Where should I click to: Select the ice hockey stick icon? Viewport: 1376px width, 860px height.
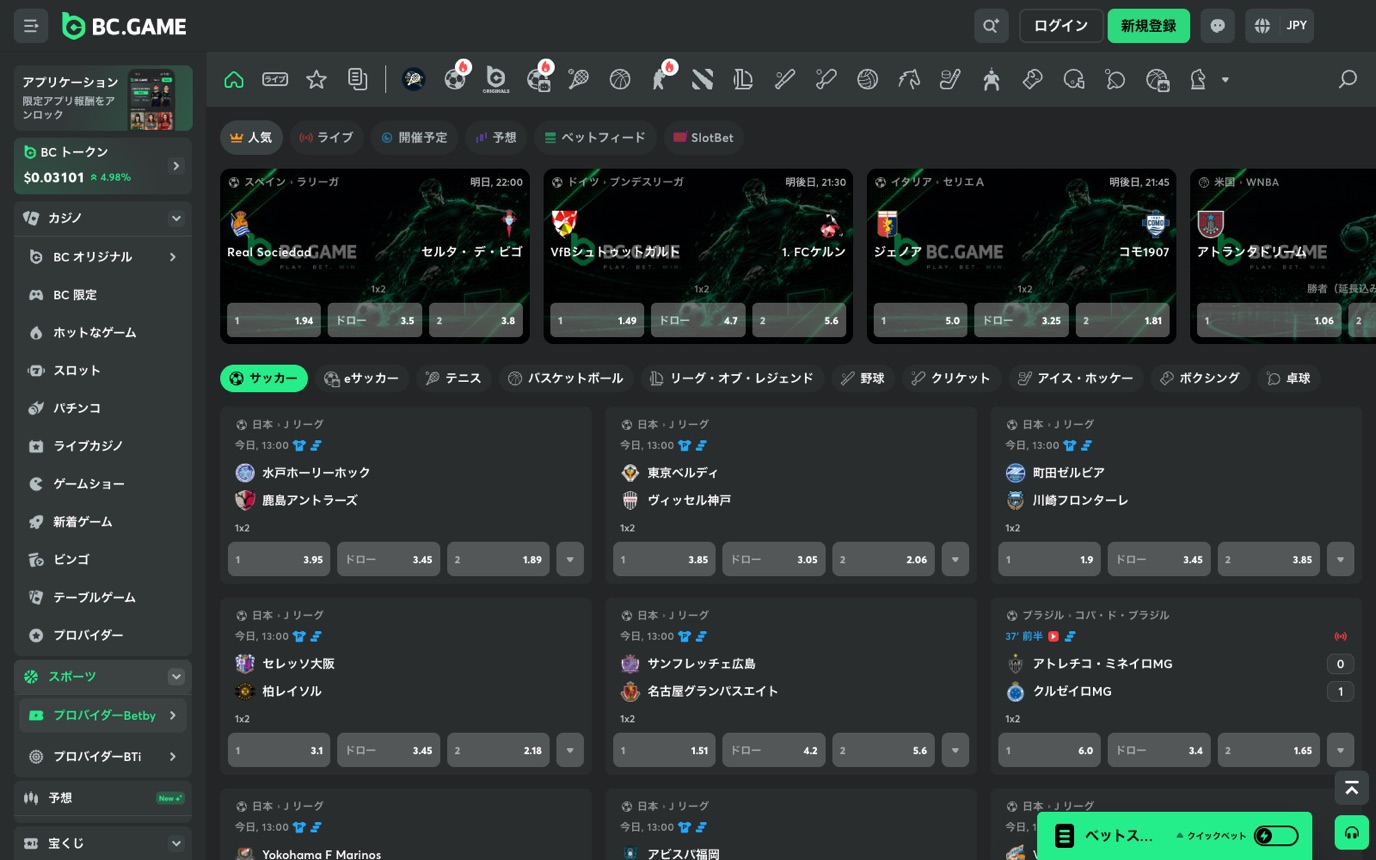pos(950,79)
